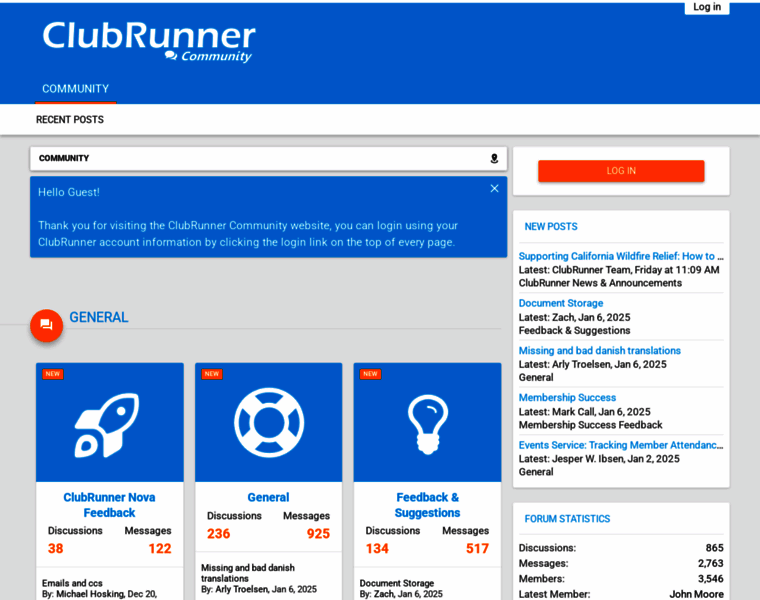Open Events Service: Tracking Member Attendance post

pos(621,445)
